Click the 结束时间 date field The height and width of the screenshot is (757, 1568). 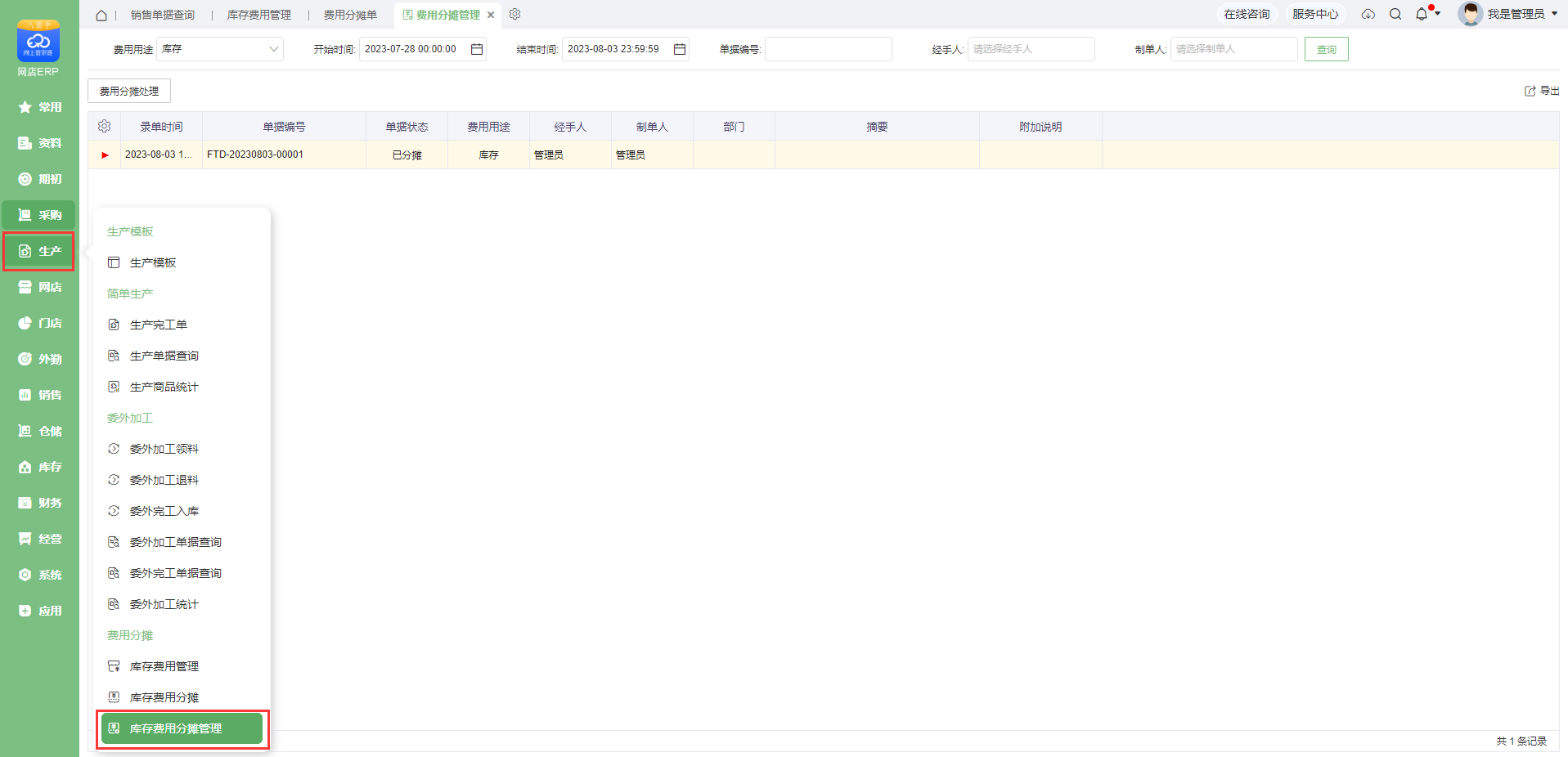(626, 49)
